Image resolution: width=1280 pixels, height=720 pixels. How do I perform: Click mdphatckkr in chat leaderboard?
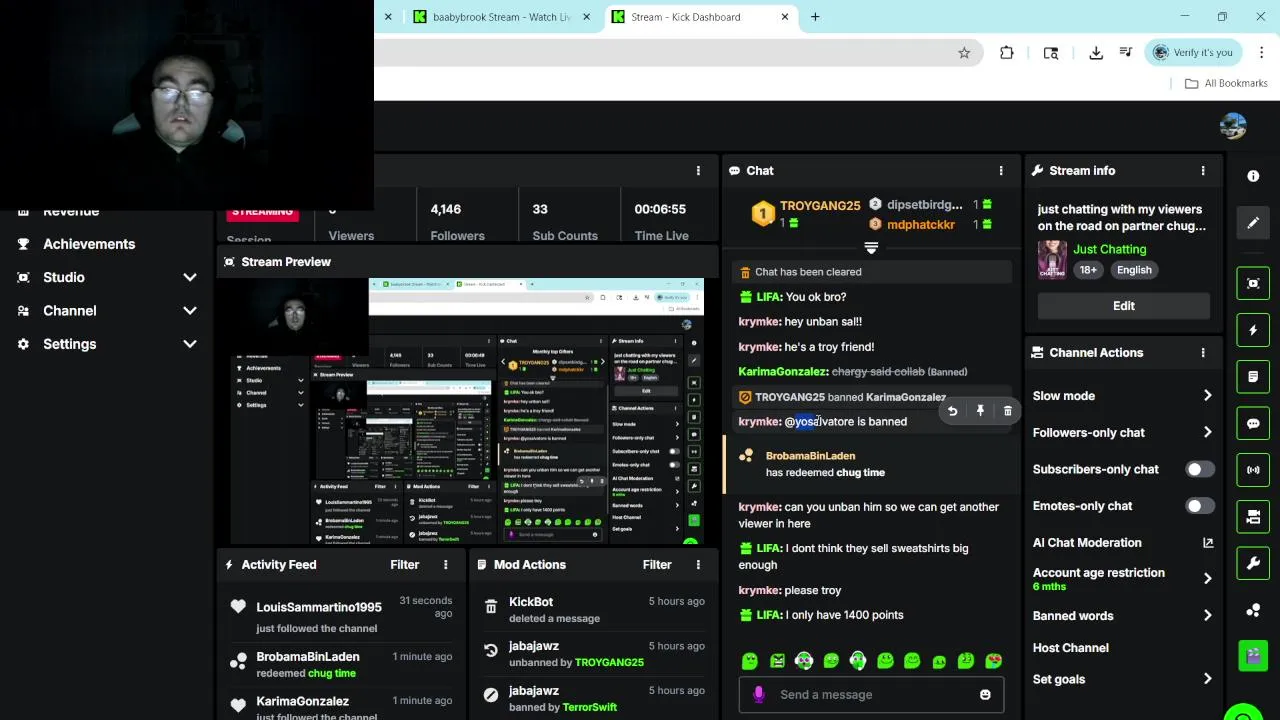(x=920, y=225)
